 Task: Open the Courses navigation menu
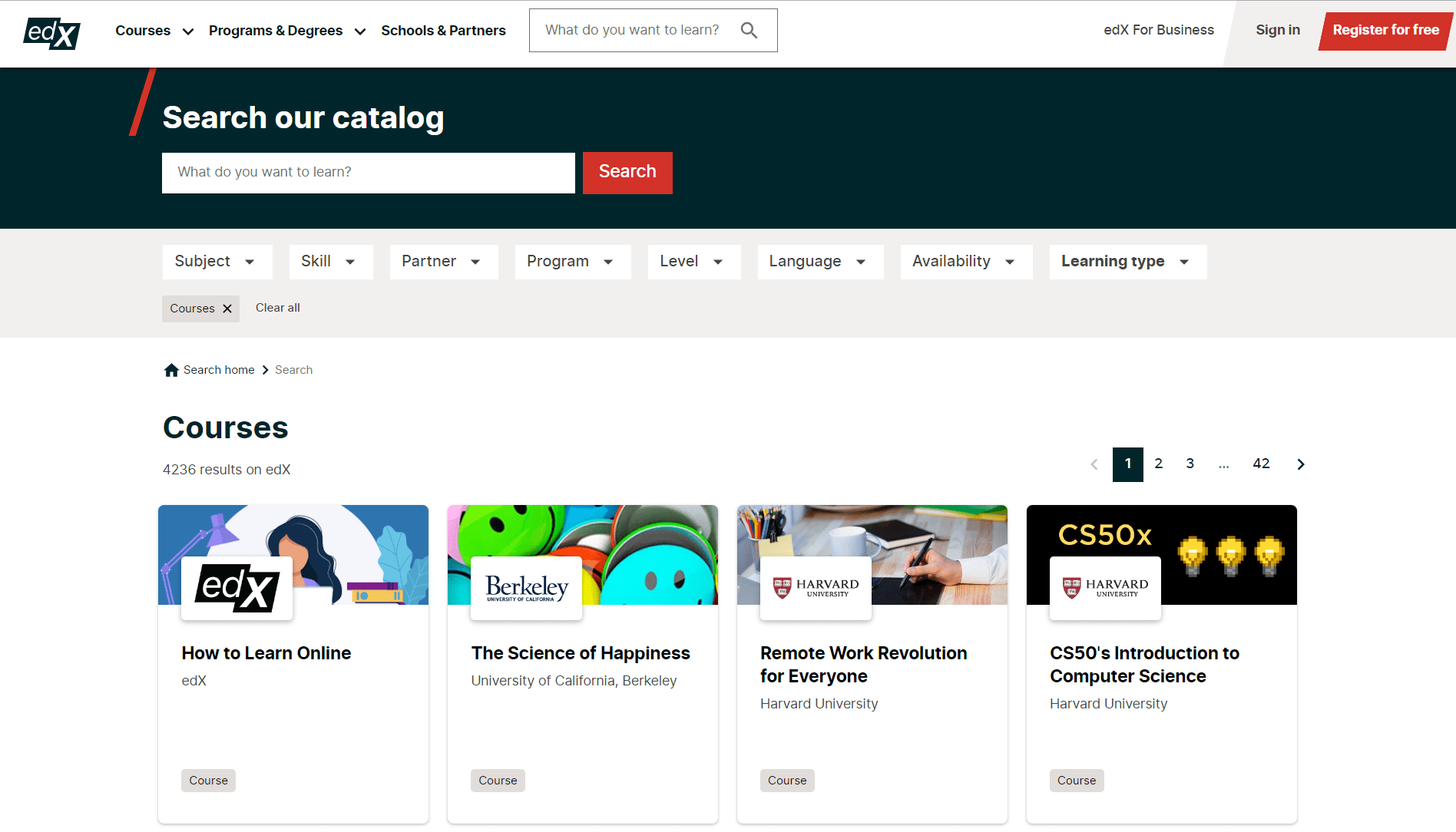[x=153, y=30]
